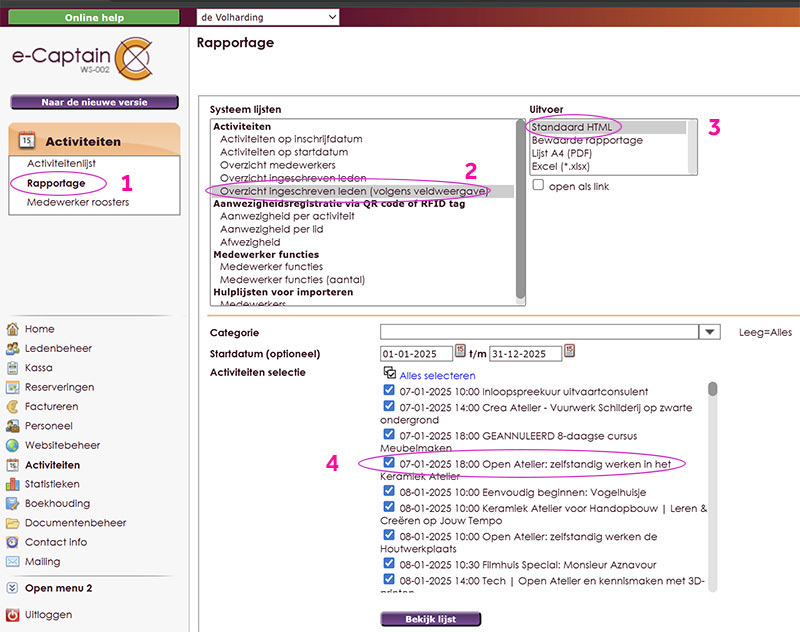Select Rapportage in the Activiteiten menu

point(56,183)
